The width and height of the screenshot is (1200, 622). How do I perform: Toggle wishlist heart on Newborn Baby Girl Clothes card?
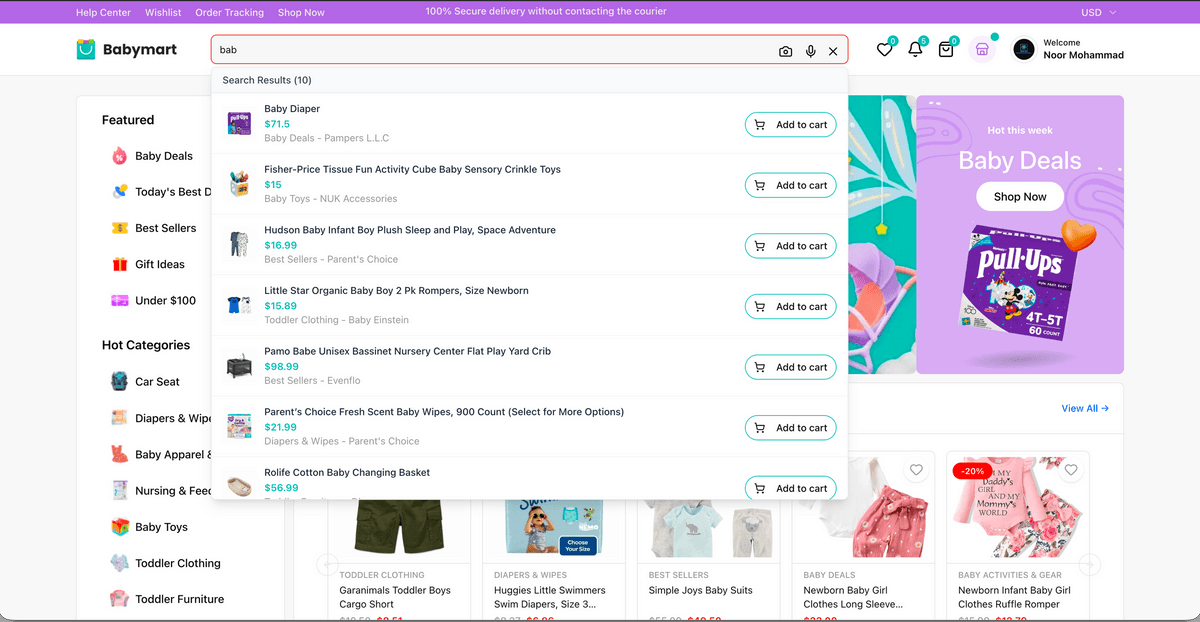point(916,470)
